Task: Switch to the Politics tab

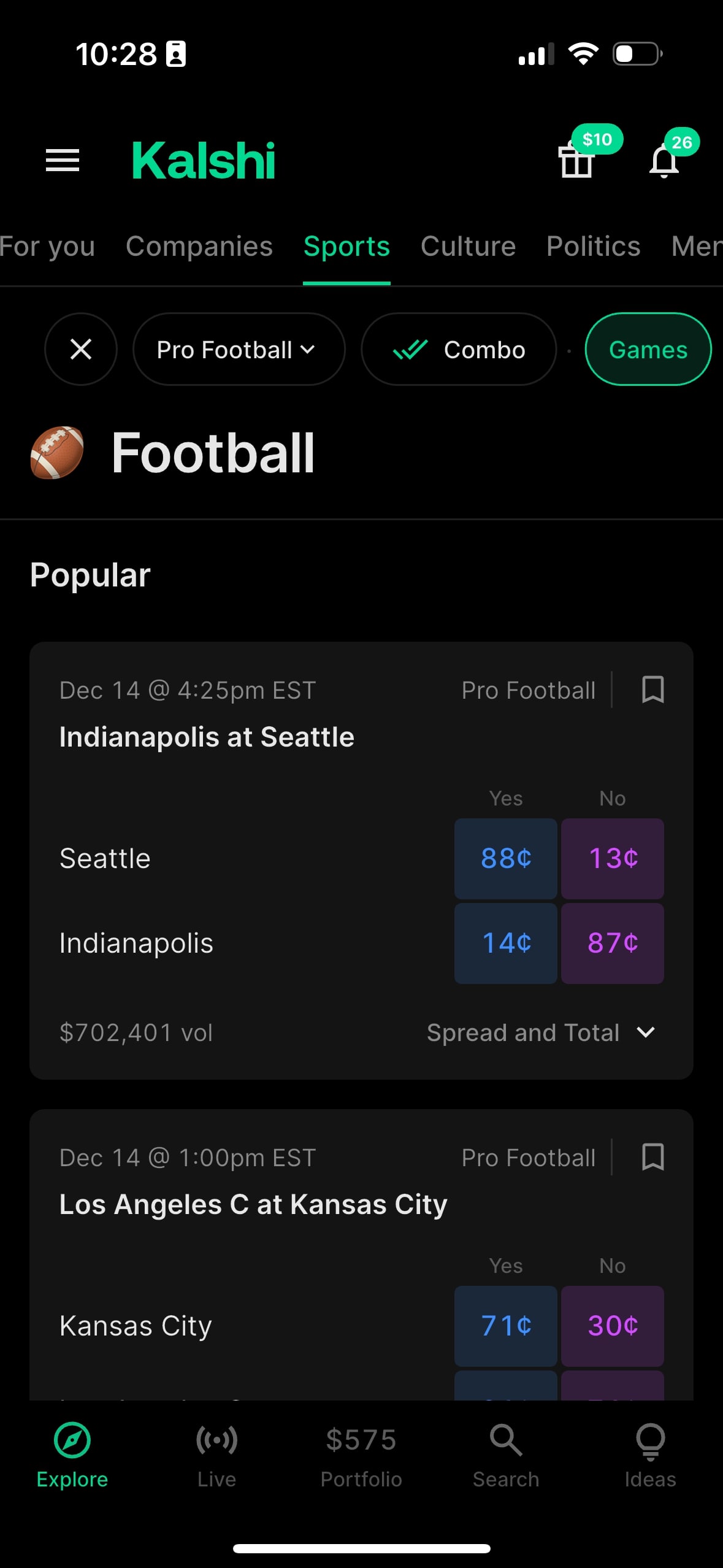Action: coord(593,247)
